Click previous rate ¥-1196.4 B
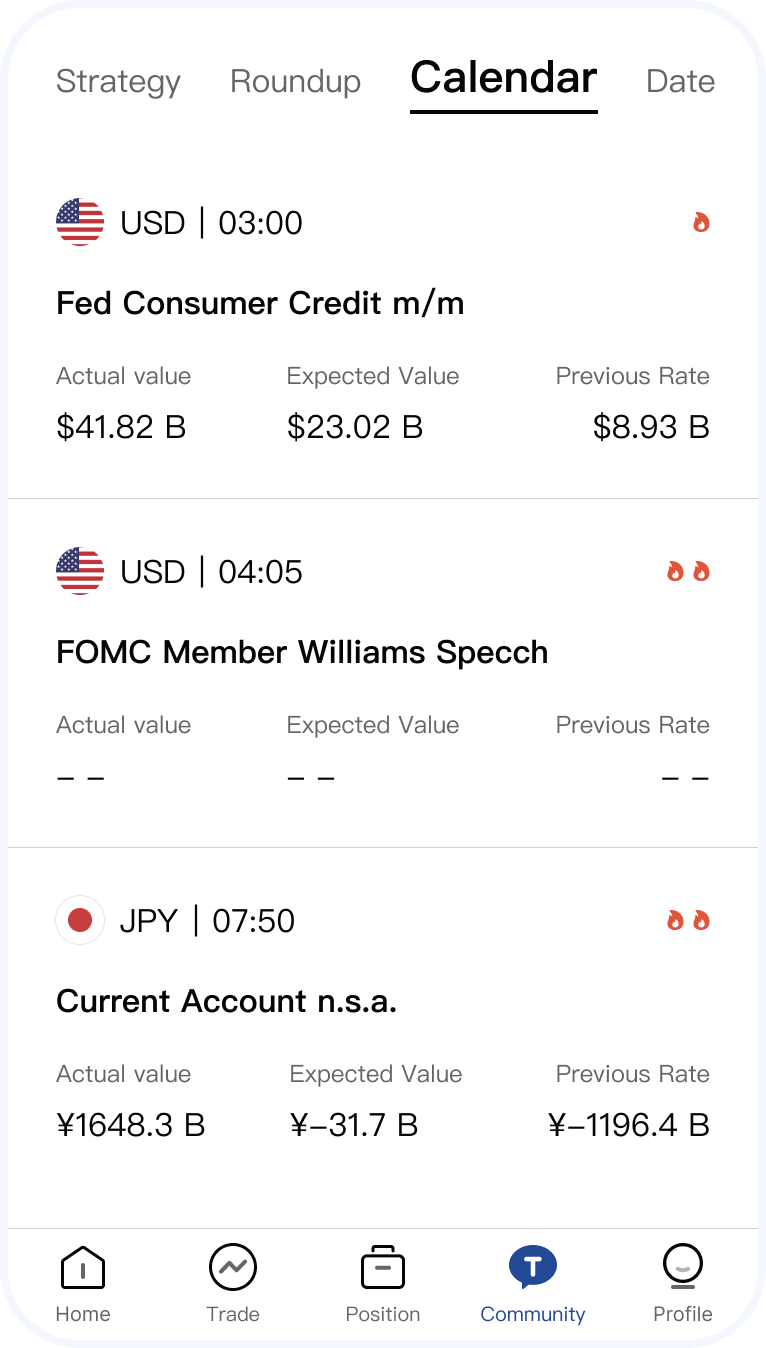 click(x=629, y=1125)
